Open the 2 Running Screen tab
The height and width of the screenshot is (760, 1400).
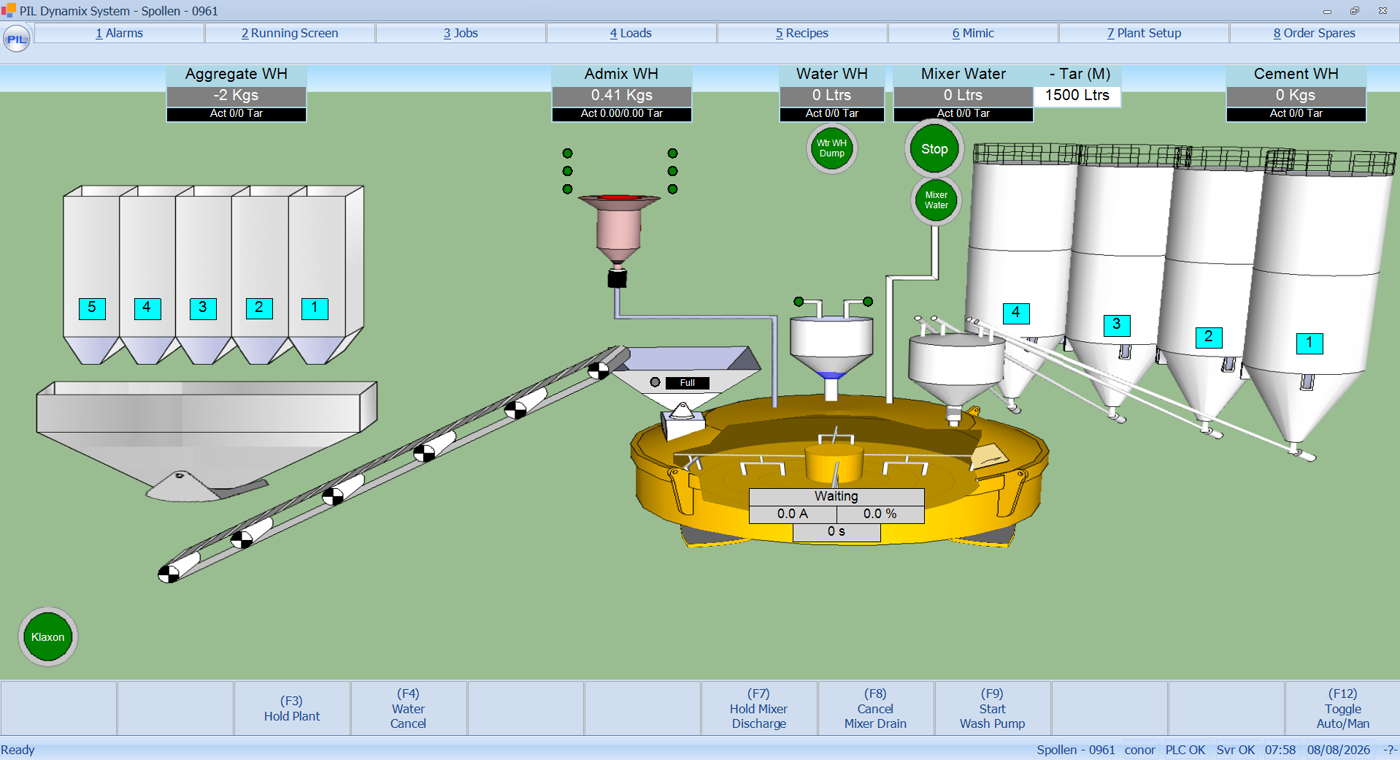[290, 33]
